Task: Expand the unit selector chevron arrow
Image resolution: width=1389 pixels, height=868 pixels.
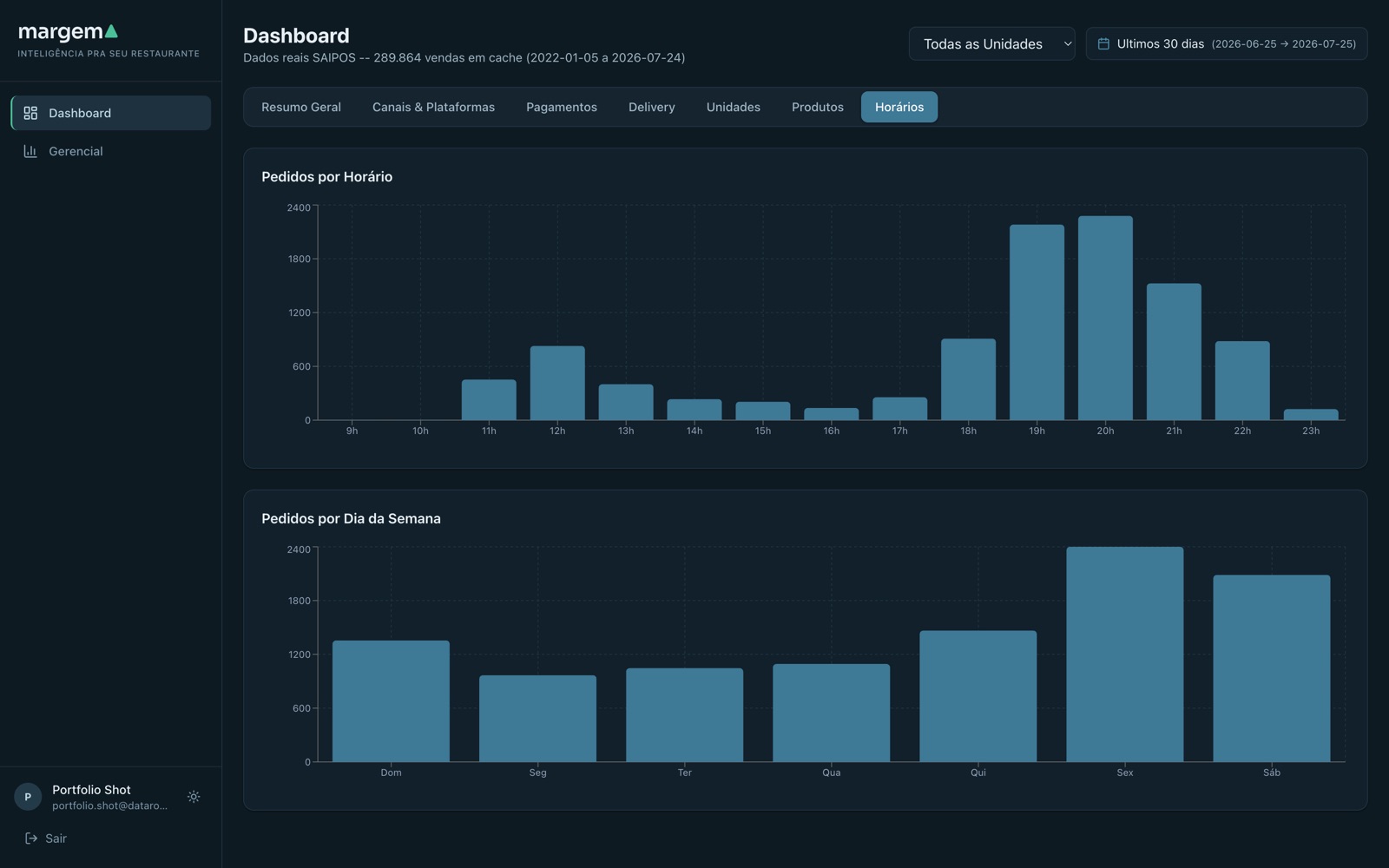Action: point(1067,43)
